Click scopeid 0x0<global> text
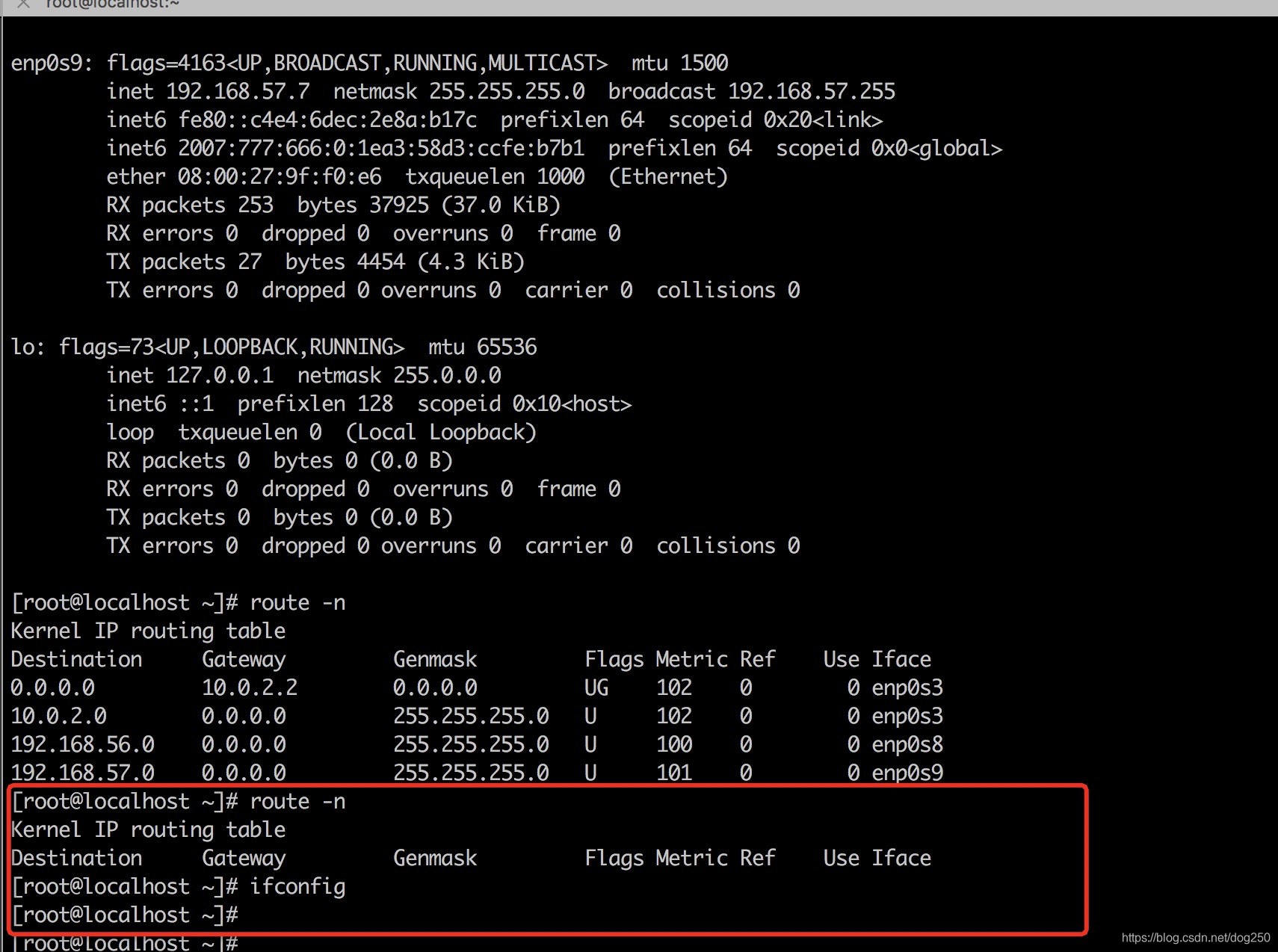 point(889,149)
